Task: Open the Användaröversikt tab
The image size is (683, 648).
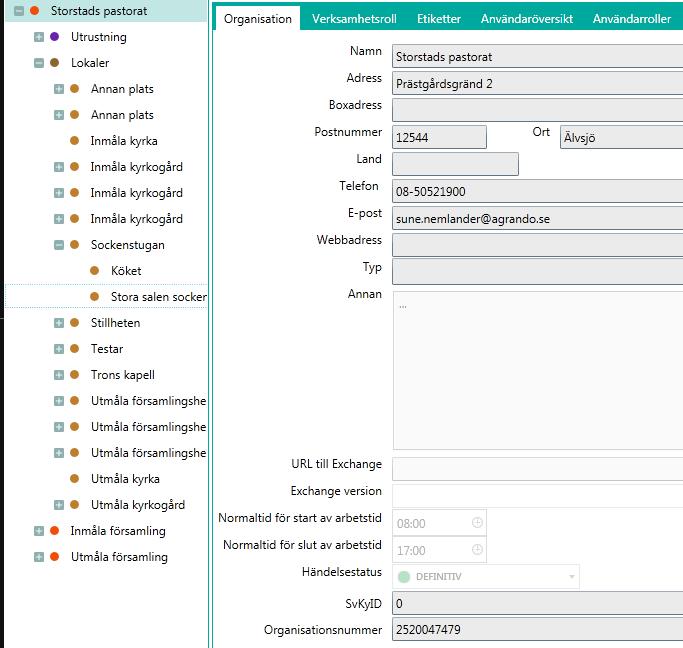Action: click(x=527, y=19)
